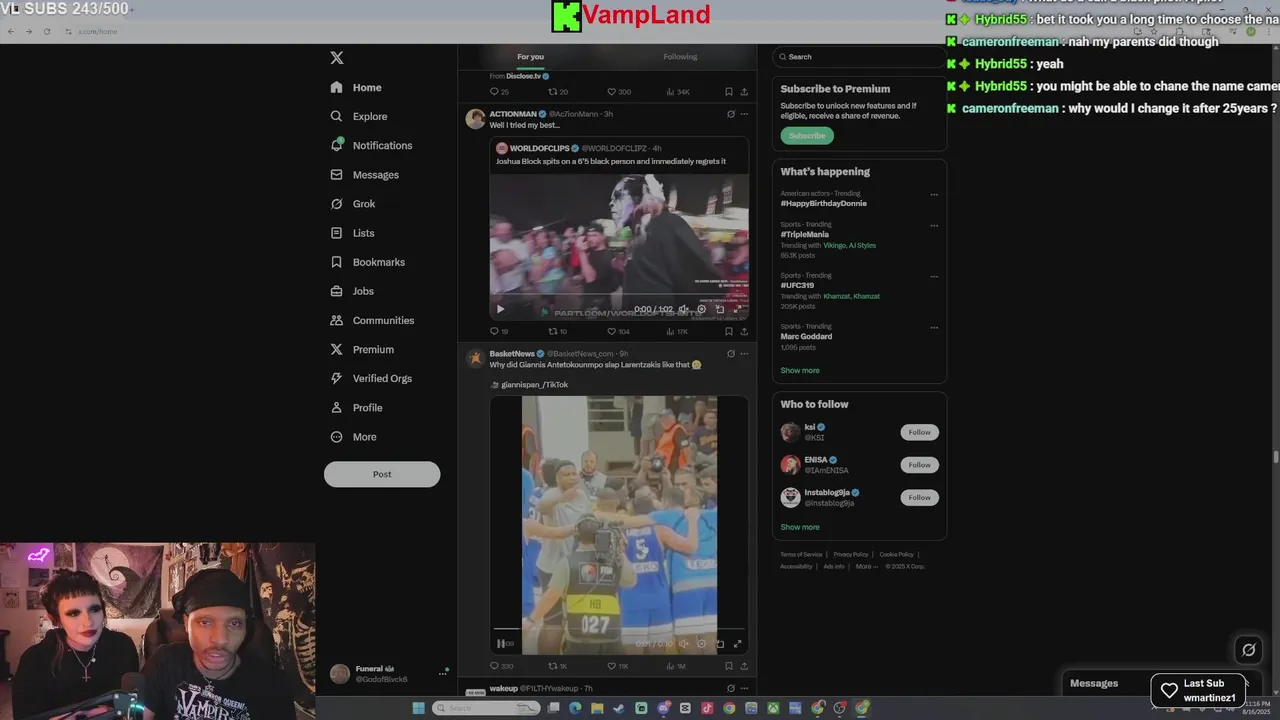Screen dimensions: 1280x720
Task: Open the Terms of Service link
Action: [801, 554]
